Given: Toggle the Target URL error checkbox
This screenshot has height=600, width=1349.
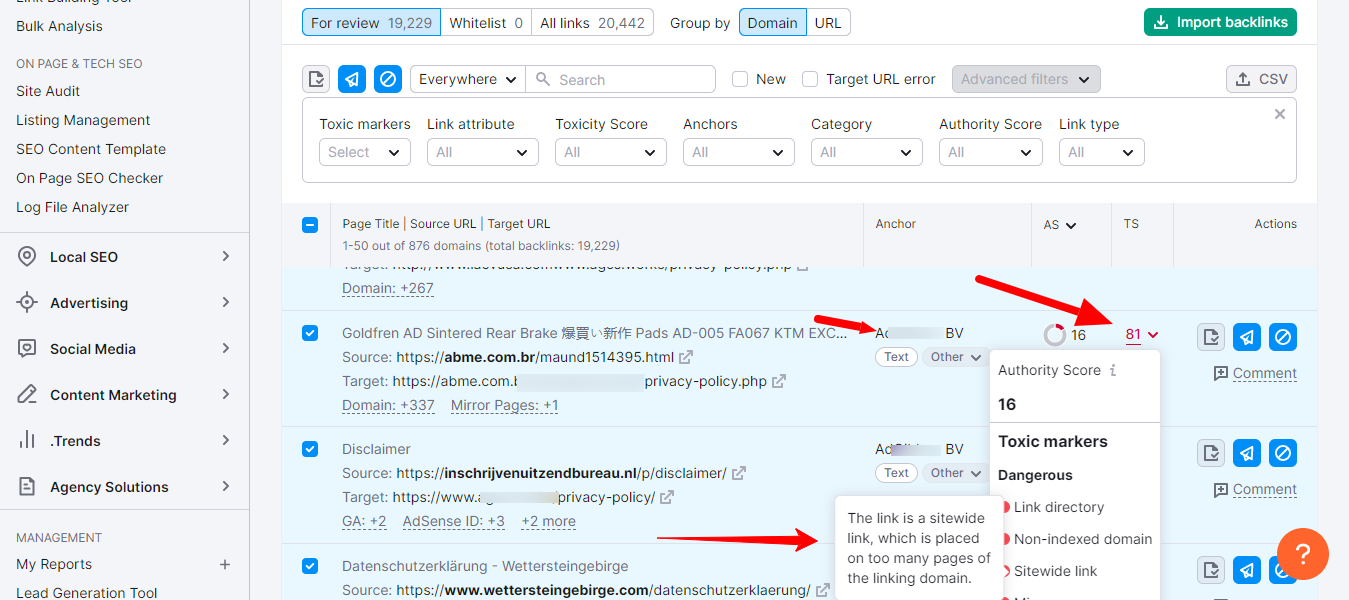Looking at the screenshot, I should (x=810, y=79).
